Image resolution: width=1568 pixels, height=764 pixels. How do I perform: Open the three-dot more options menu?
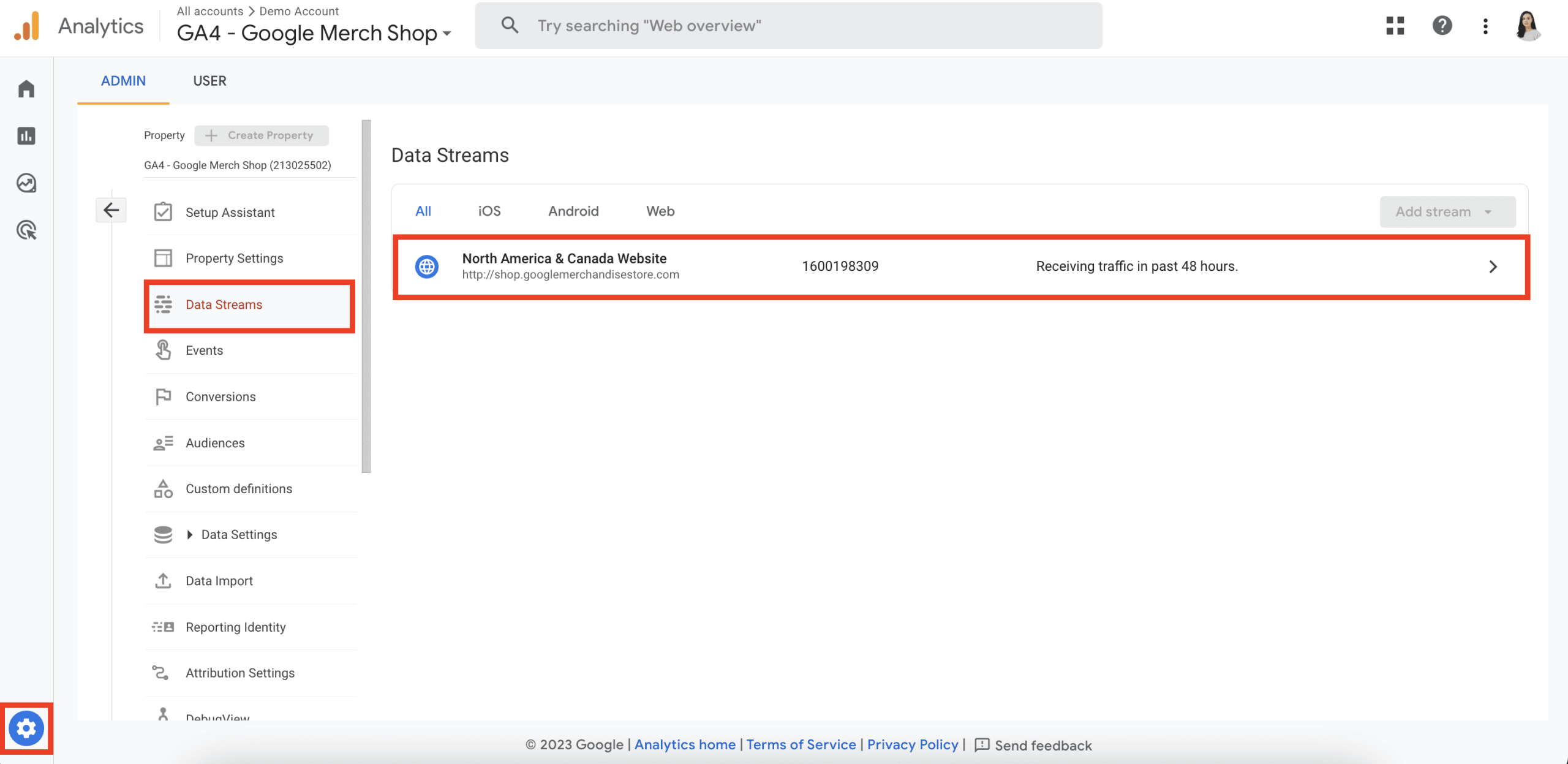coord(1485,26)
